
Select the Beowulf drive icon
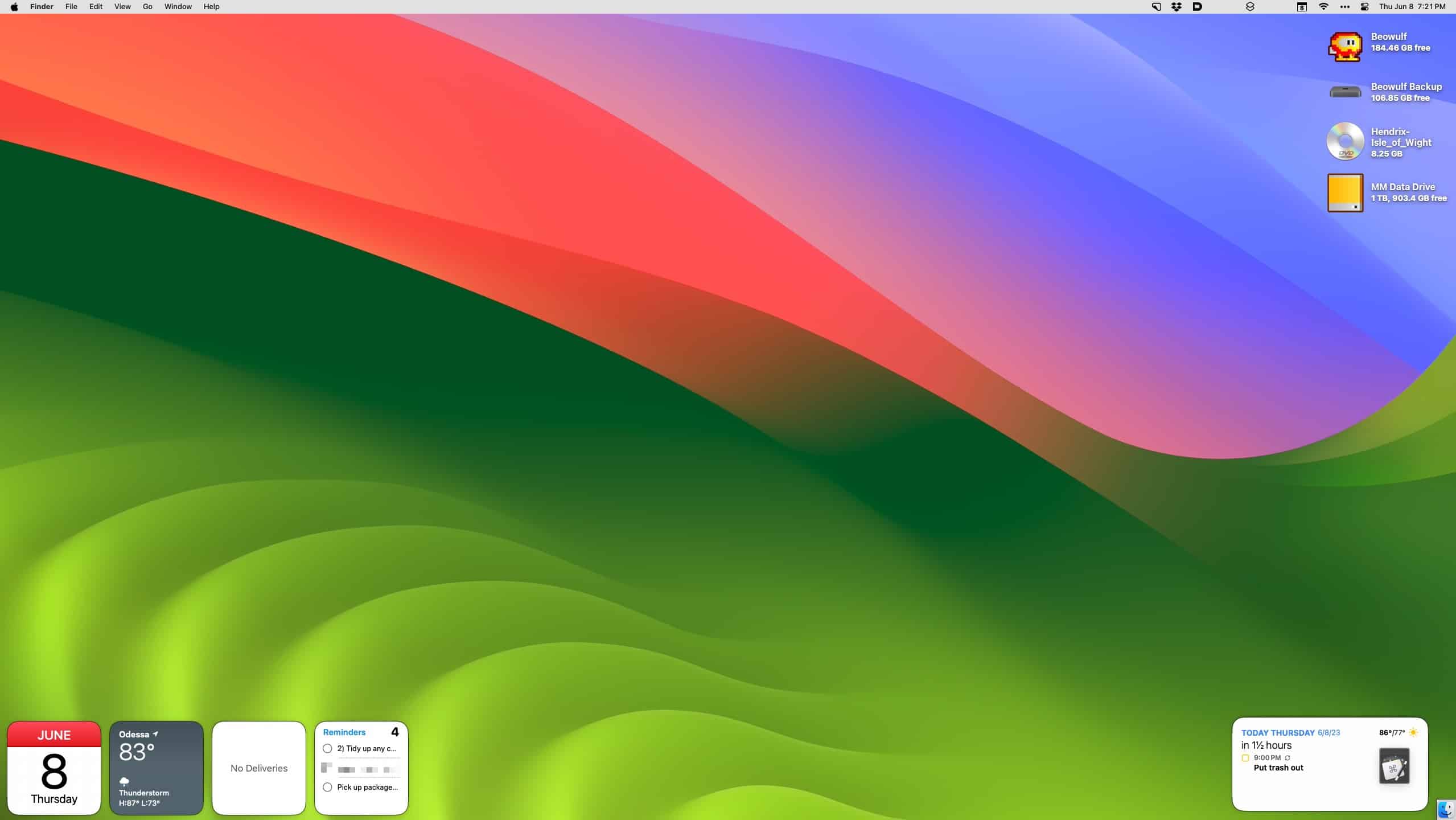[x=1345, y=47]
